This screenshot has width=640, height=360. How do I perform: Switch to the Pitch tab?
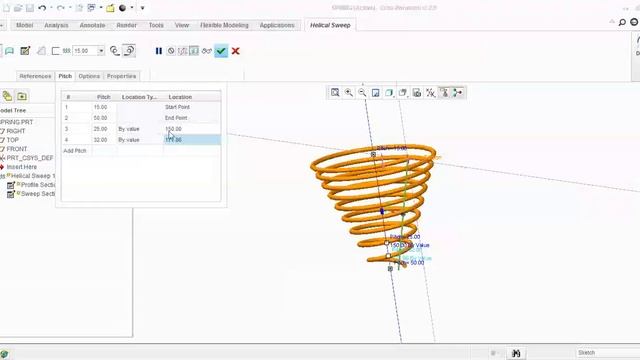coord(65,76)
